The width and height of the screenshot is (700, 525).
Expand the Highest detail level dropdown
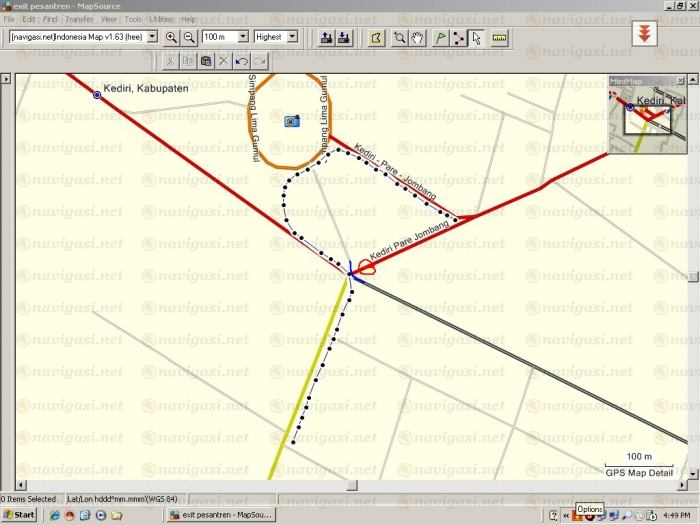click(x=292, y=37)
